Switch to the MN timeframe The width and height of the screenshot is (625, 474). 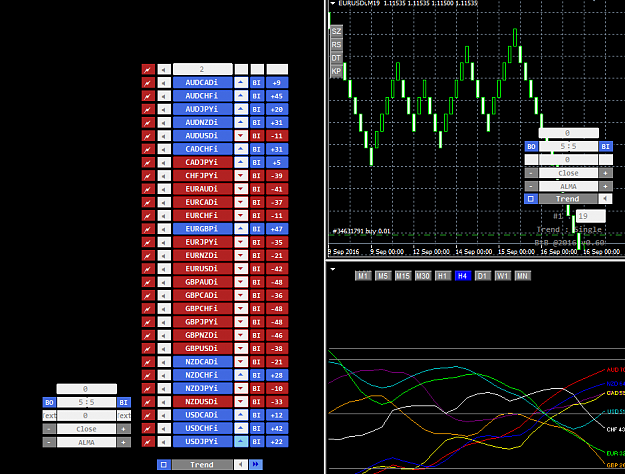tap(522, 276)
